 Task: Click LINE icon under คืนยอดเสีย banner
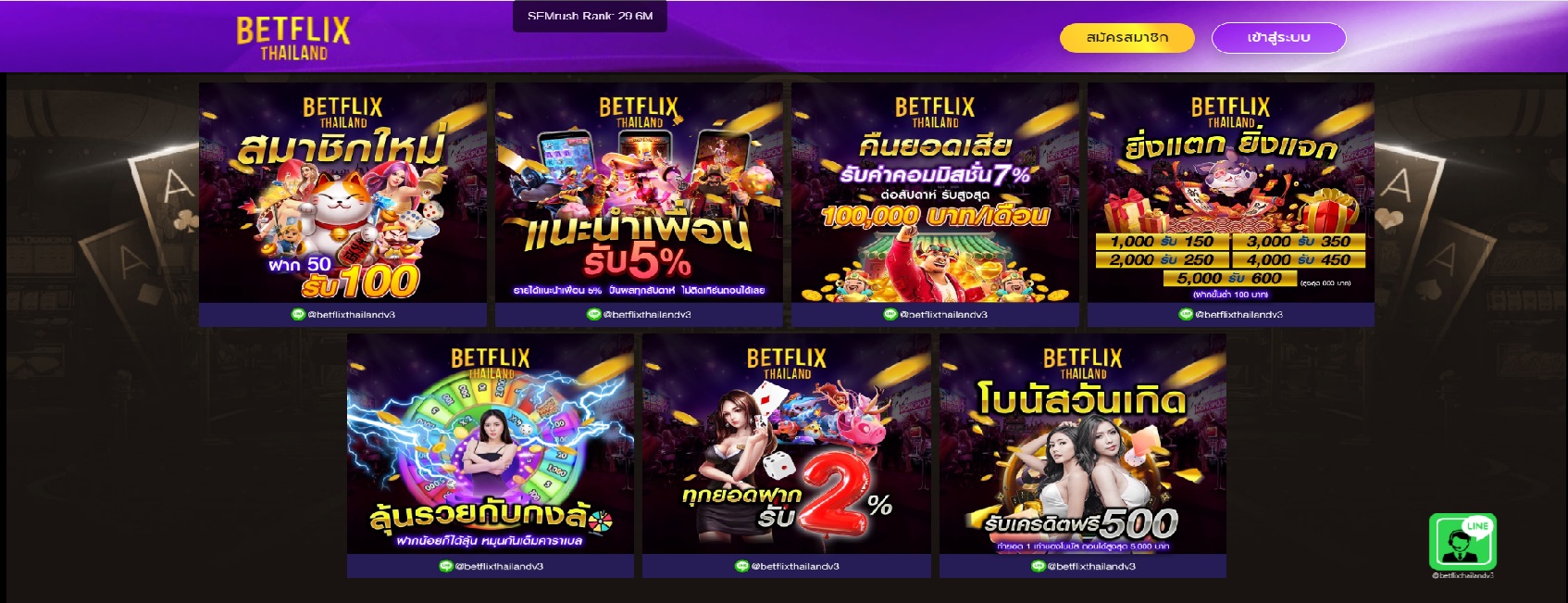[x=890, y=315]
